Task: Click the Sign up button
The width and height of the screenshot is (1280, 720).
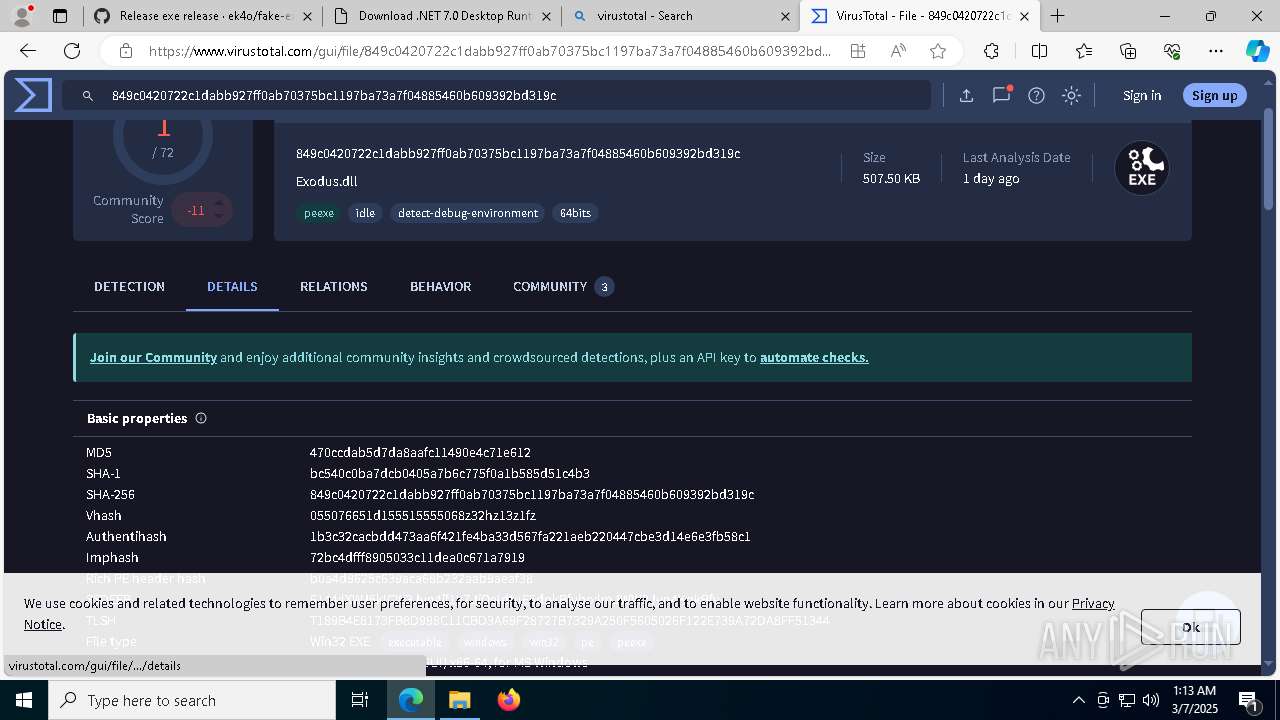Action: (1215, 95)
